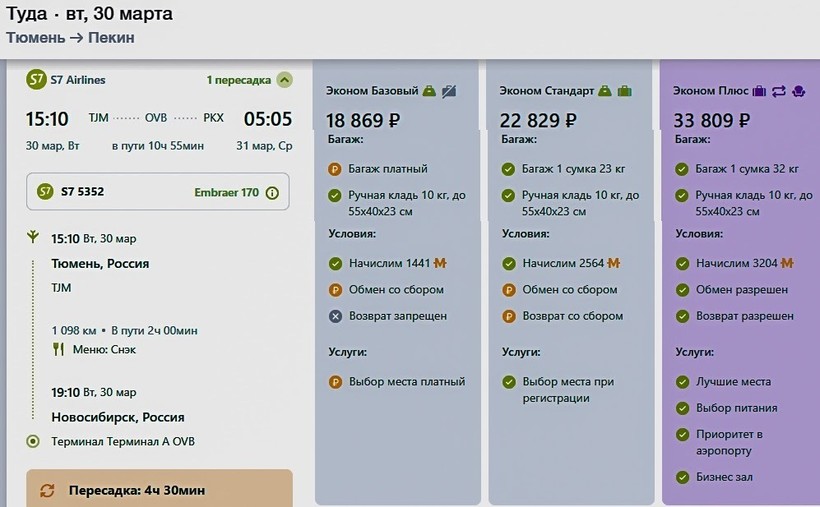Viewport: 820px width, 507px height.
Task: Click the S7 Airlines logo
Action: point(36,80)
